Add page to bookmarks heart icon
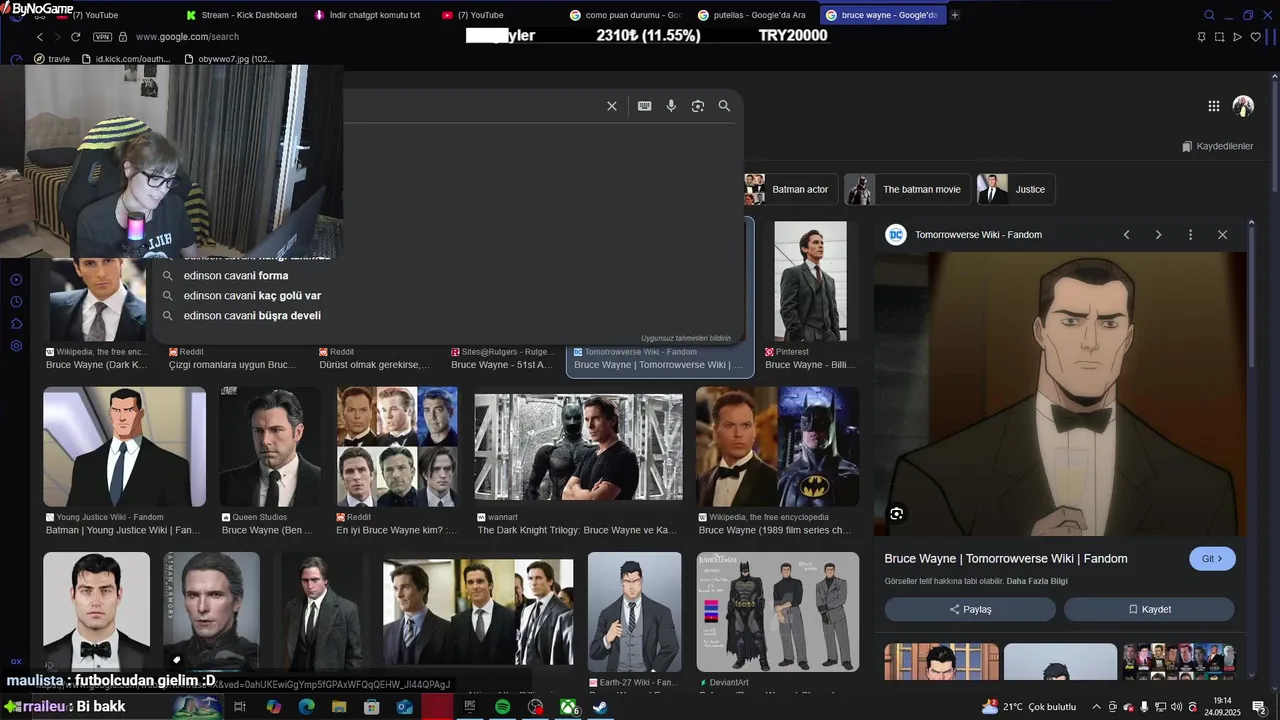This screenshot has width=1280, height=720. [x=1256, y=37]
